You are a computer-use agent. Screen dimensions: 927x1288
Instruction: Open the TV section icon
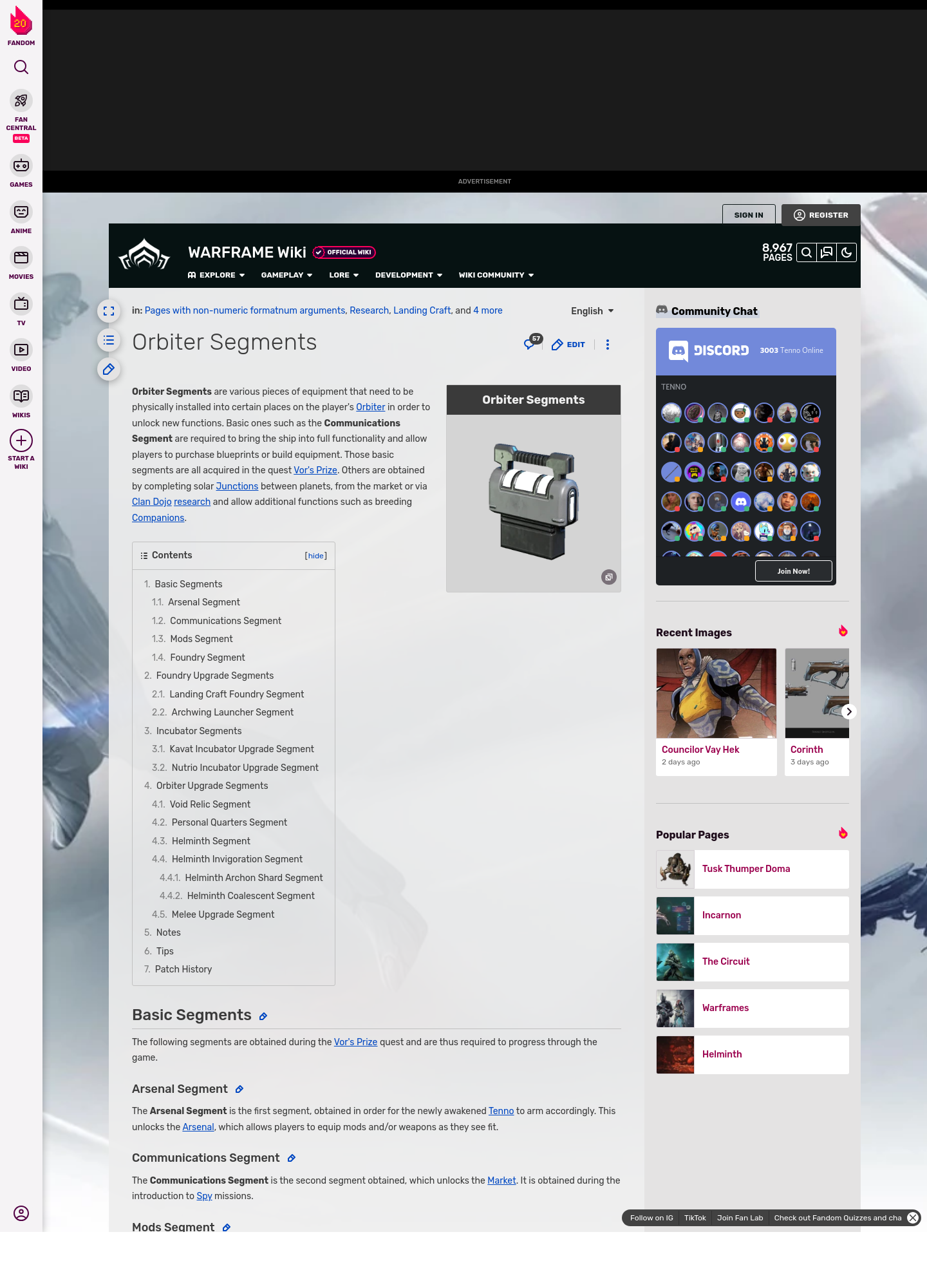coord(21,304)
